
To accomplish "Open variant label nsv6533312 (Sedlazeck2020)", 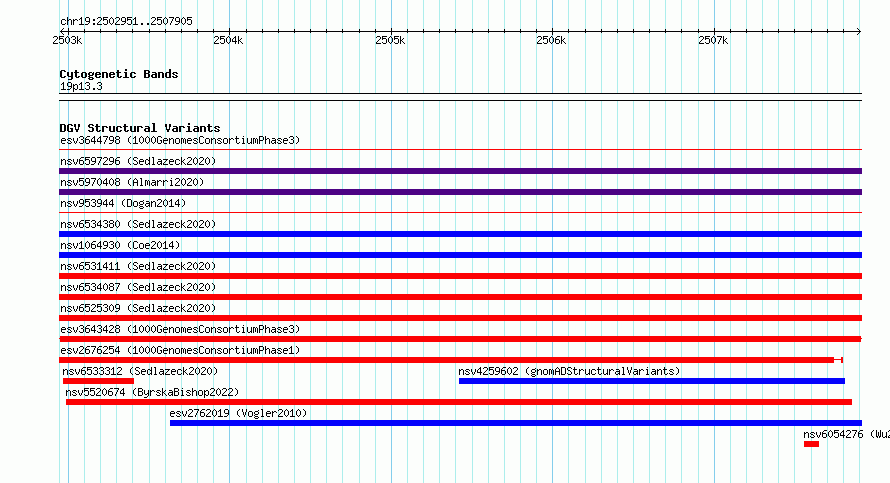I will [x=140, y=371].
